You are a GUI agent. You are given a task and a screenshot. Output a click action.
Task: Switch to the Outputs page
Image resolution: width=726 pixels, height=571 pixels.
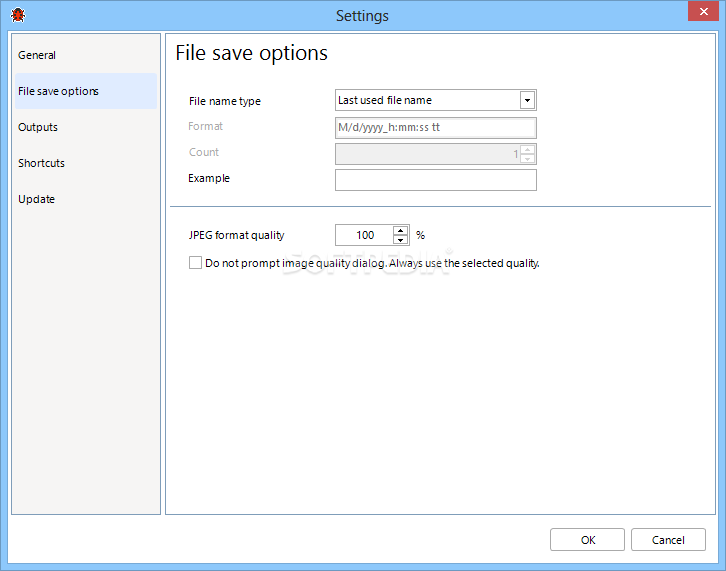pyautogui.click(x=38, y=127)
